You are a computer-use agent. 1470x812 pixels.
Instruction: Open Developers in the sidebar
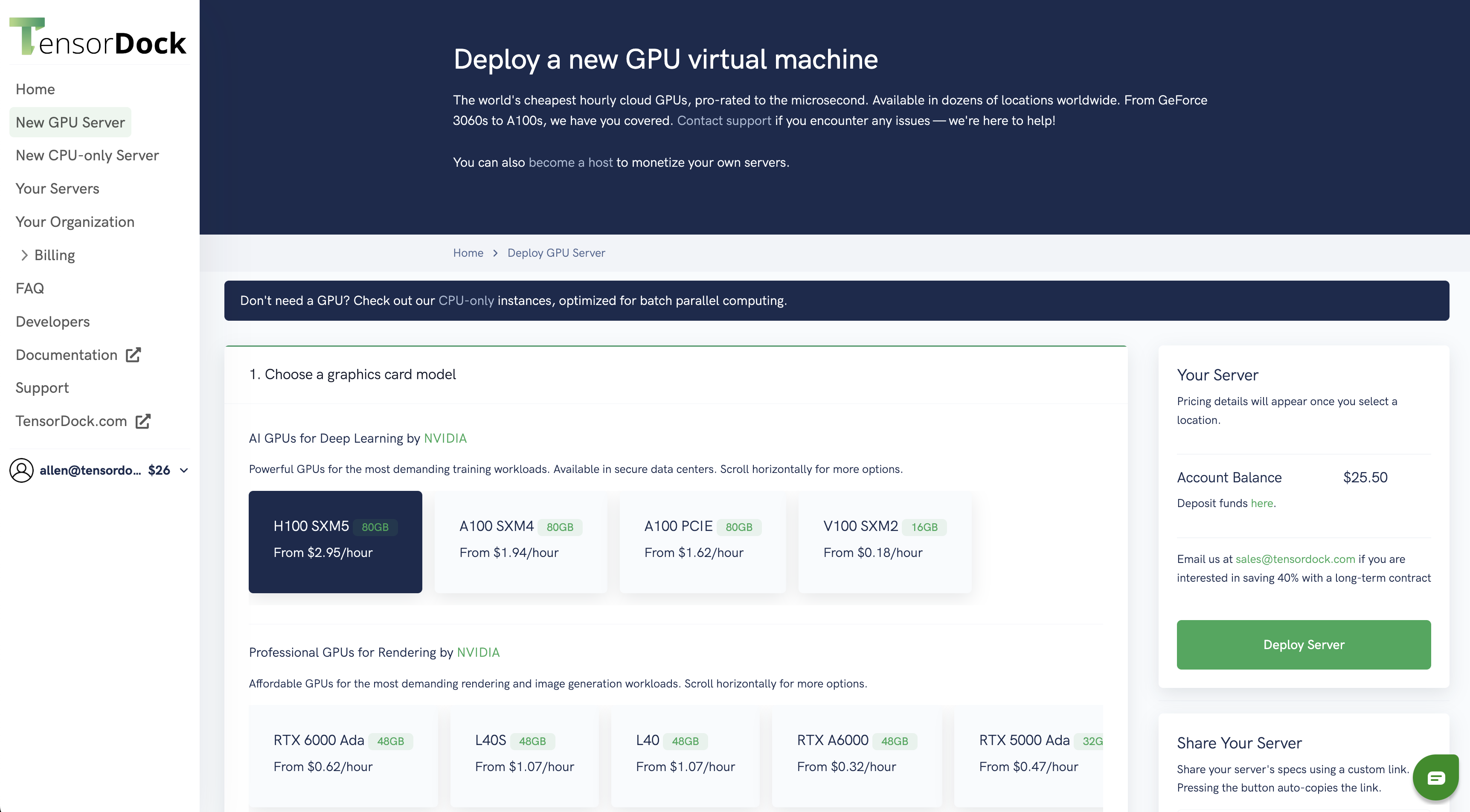52,322
